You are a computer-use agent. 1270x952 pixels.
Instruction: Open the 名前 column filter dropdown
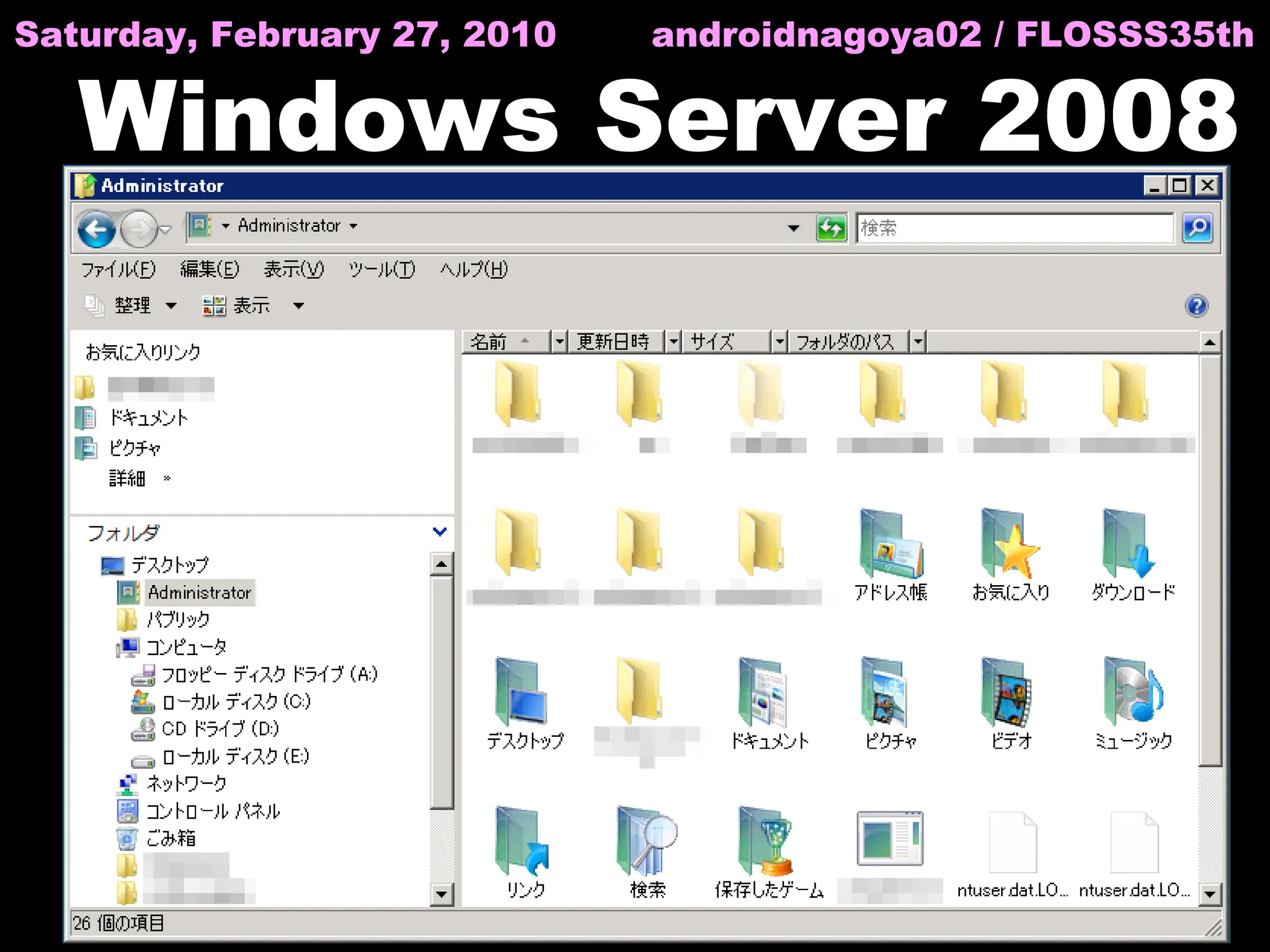[x=559, y=342]
